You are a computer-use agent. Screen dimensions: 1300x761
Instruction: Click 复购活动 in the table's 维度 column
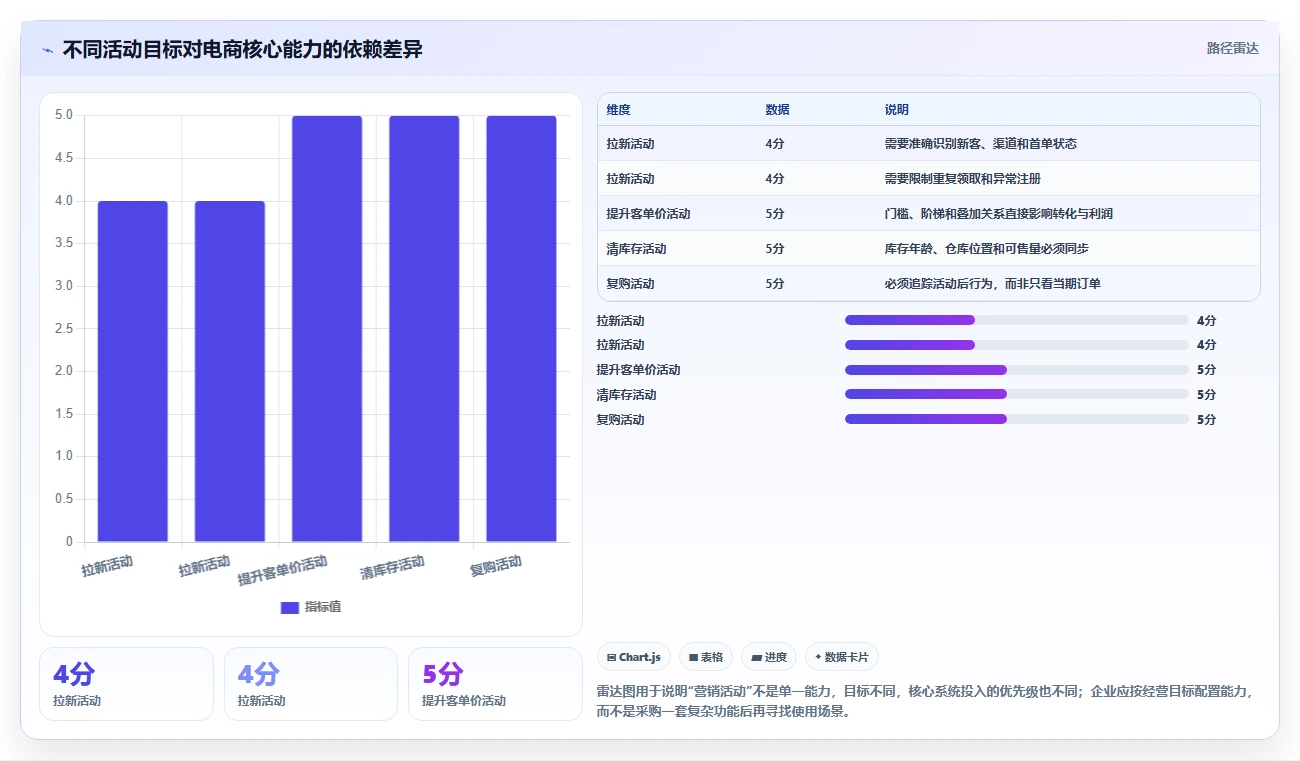click(x=630, y=284)
